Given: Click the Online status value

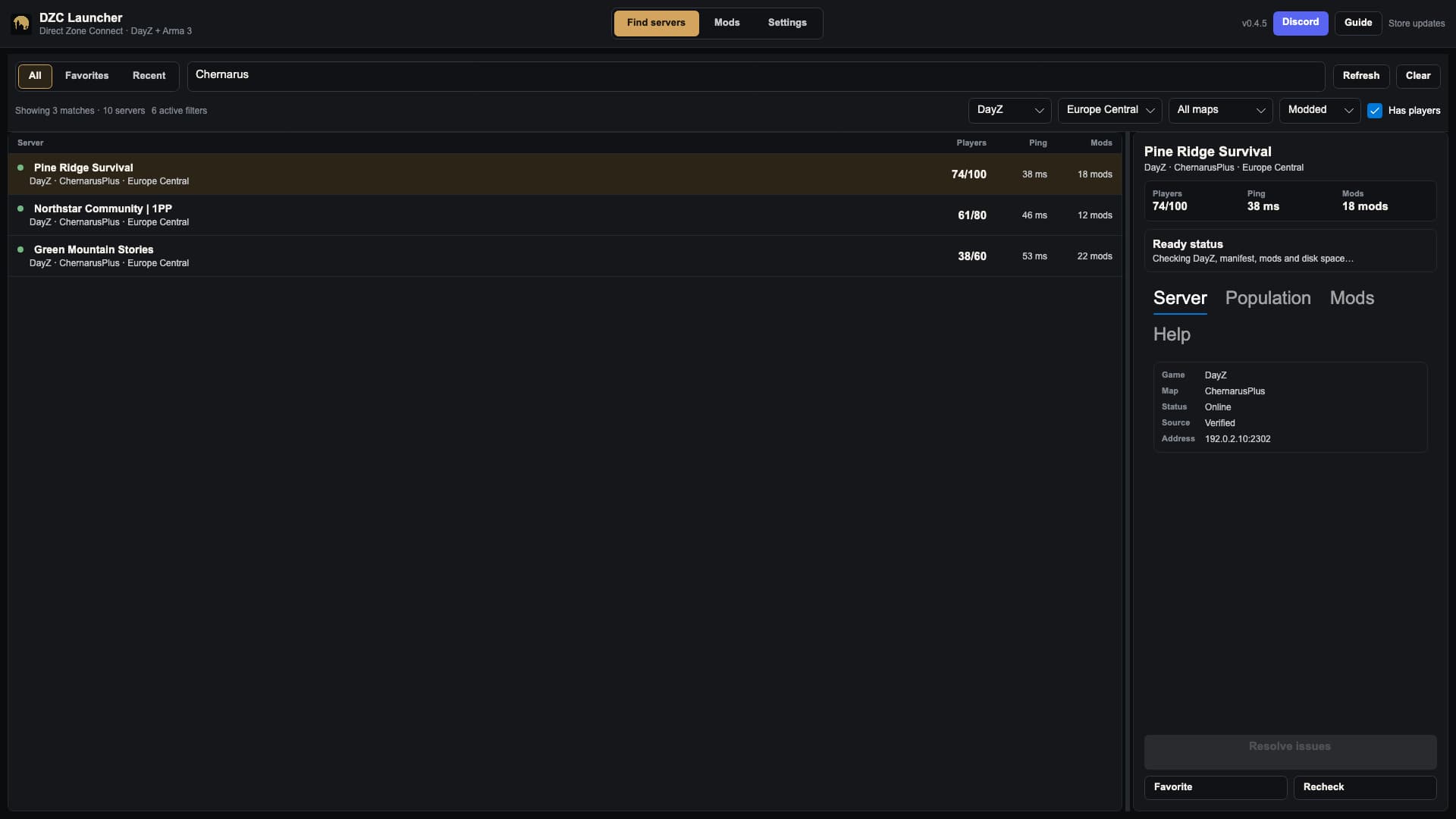Looking at the screenshot, I should [1218, 407].
